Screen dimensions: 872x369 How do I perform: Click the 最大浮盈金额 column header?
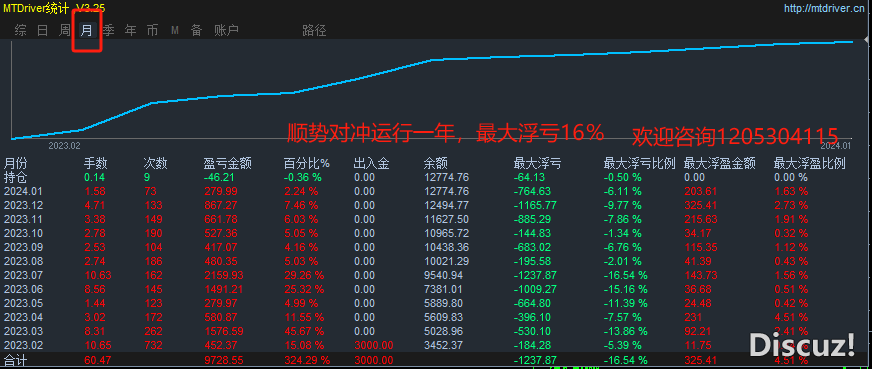719,163
